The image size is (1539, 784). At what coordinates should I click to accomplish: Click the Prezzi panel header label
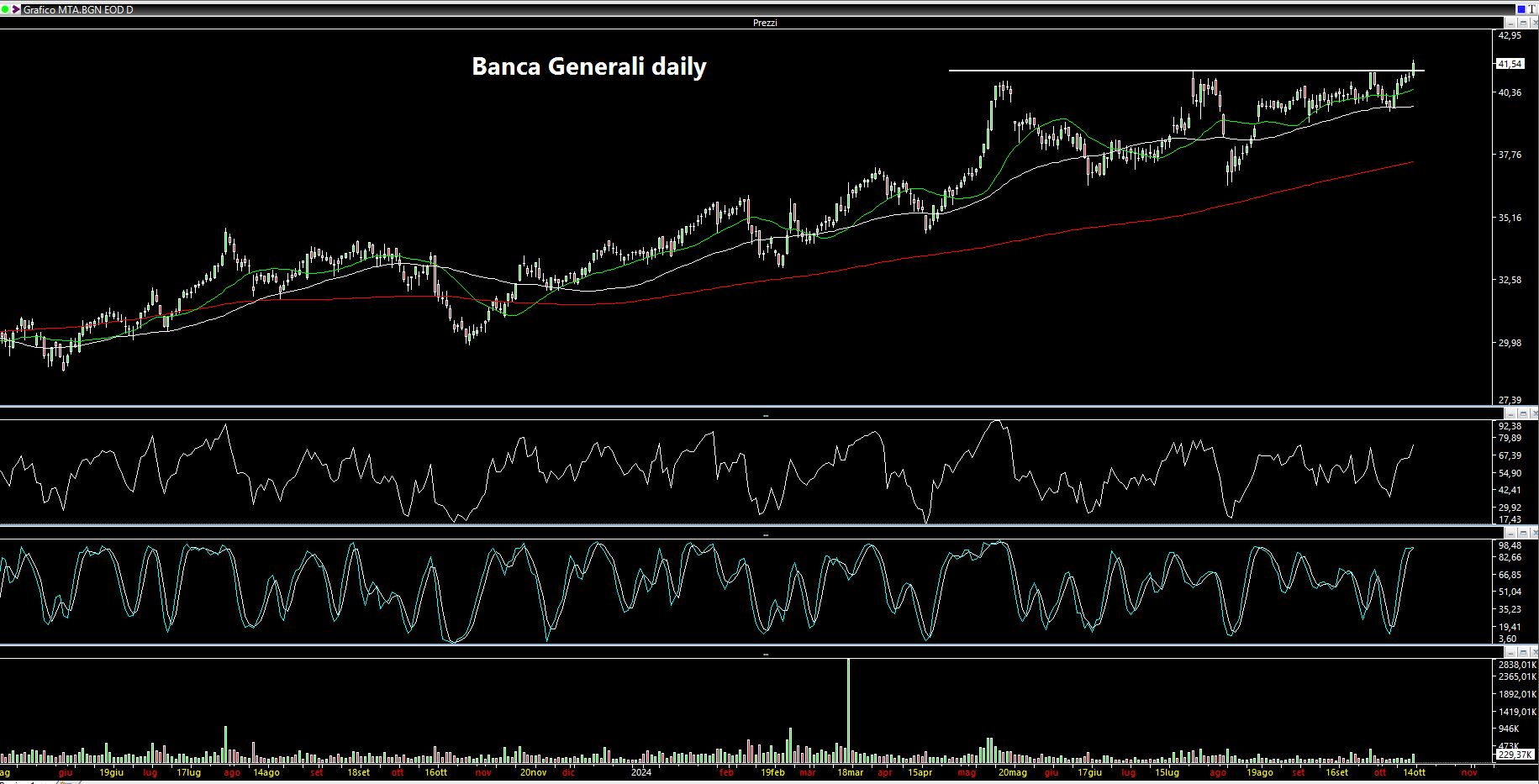point(765,23)
